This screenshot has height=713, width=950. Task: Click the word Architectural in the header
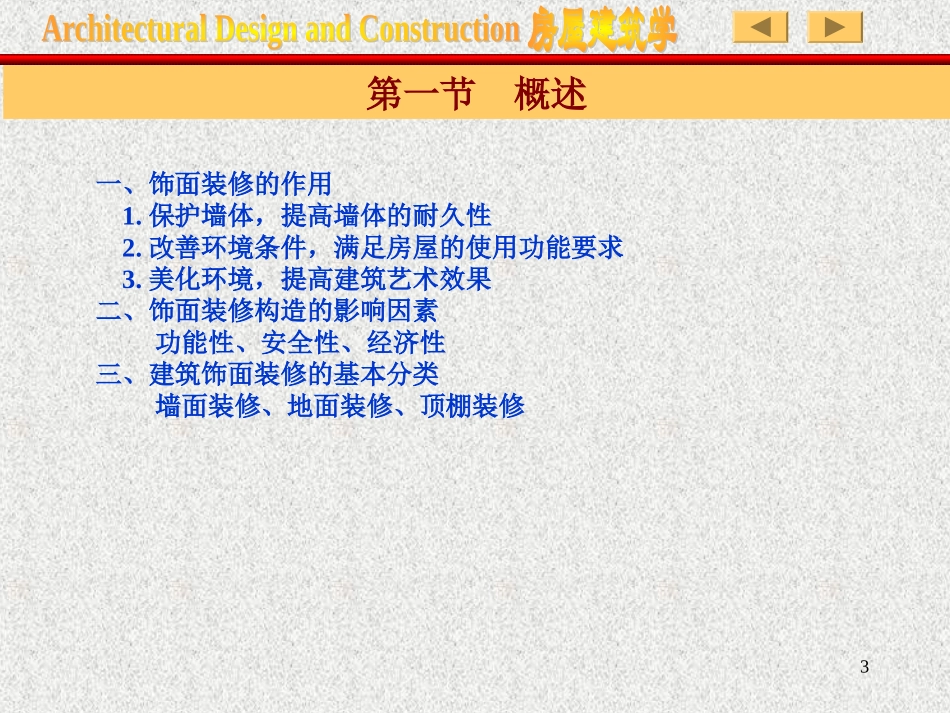[x=125, y=29]
